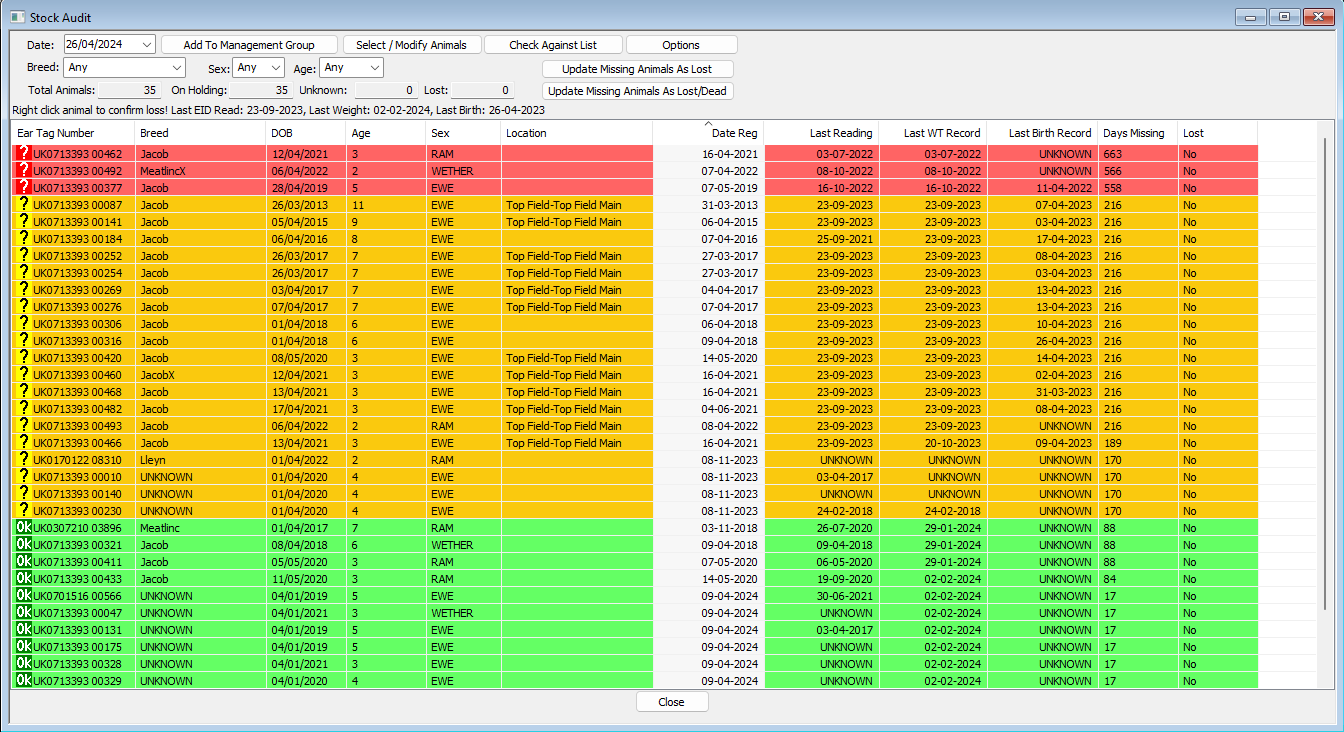This screenshot has height=732, width=1344.
Task: Click the yellow question mark icon for UK0713393 00010
Action: point(24,477)
